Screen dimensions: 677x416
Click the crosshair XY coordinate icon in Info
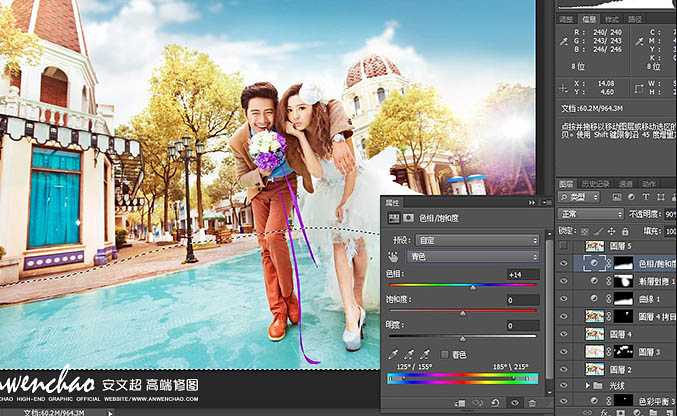point(563,89)
